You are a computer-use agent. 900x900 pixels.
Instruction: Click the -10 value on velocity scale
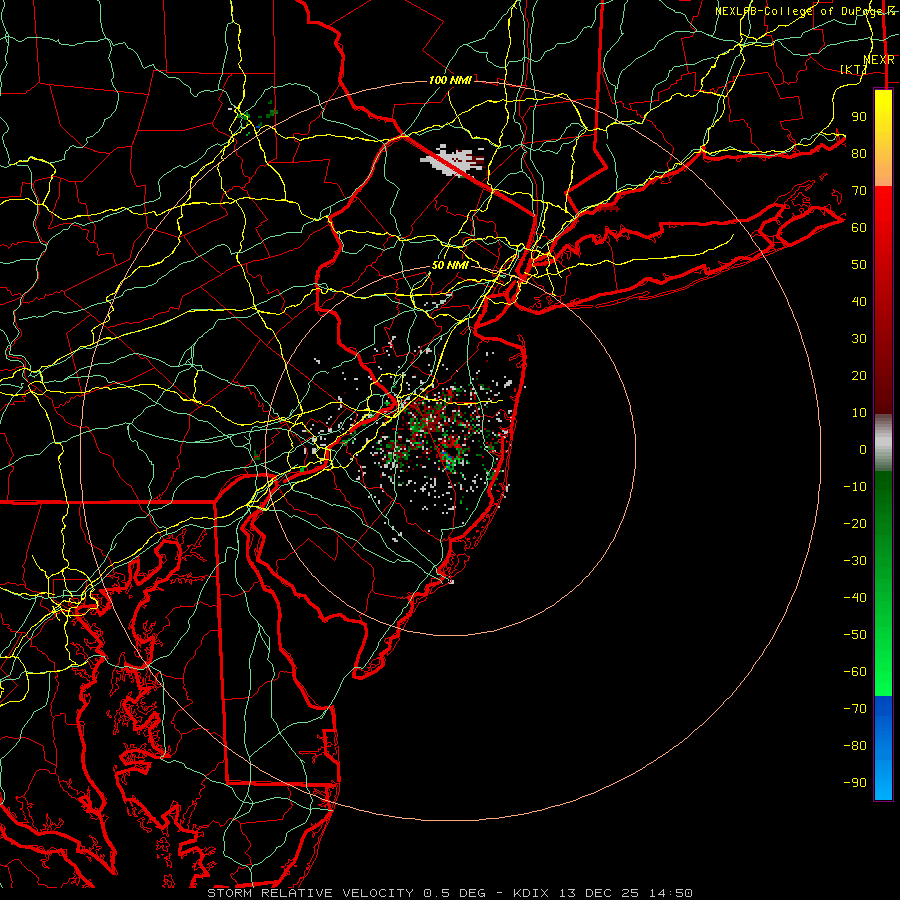855,487
